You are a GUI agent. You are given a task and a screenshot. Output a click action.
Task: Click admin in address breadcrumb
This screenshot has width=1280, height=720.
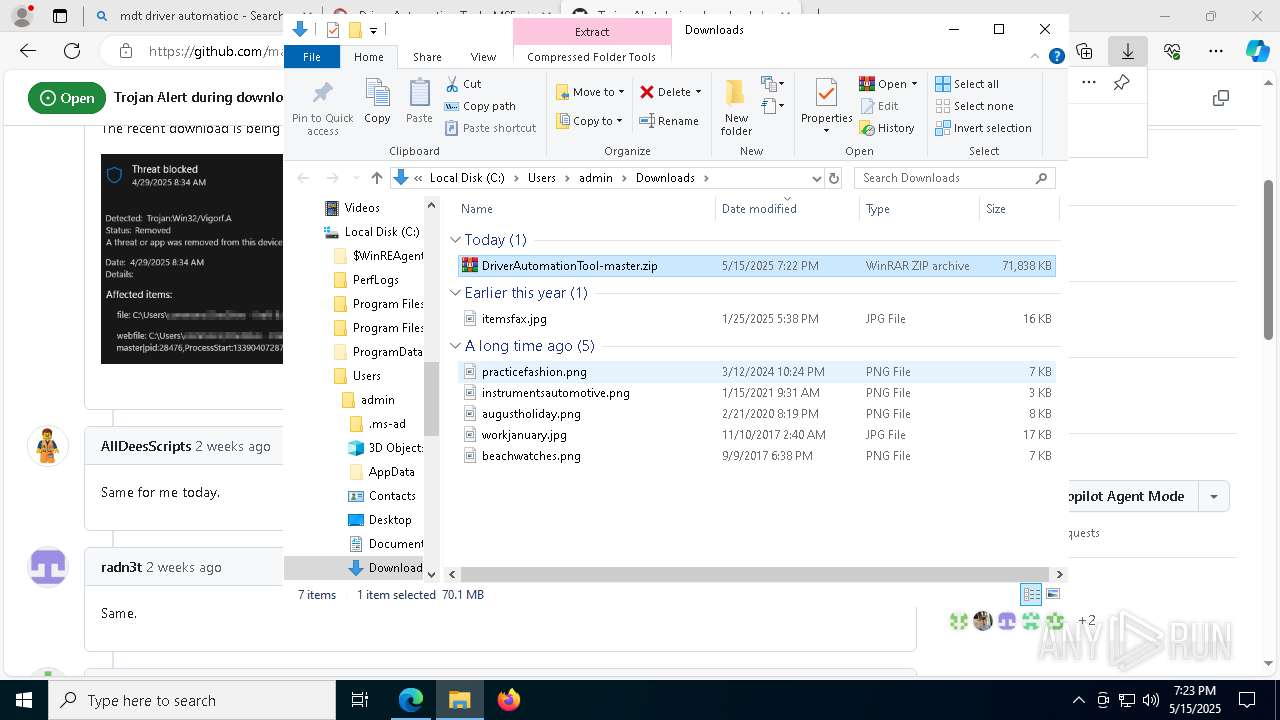[x=596, y=178]
